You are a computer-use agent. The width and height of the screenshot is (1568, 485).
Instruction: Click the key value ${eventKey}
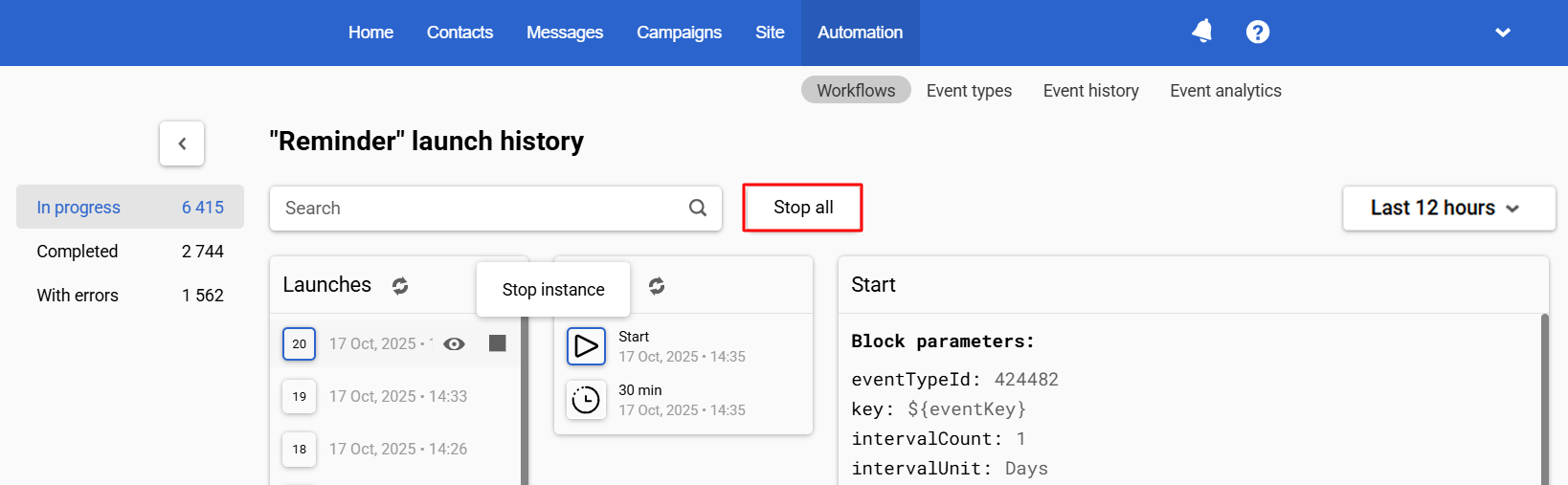[967, 408]
